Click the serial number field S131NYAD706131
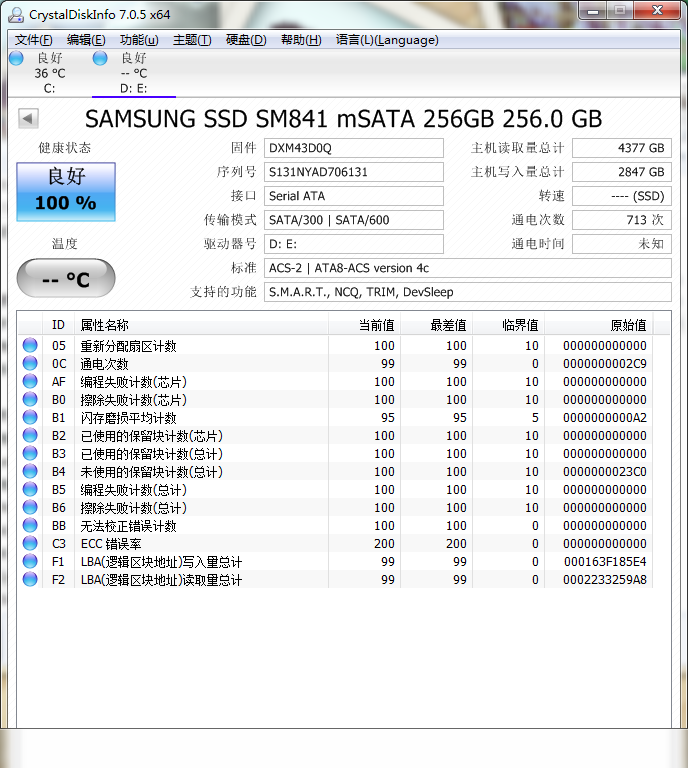 tap(354, 172)
